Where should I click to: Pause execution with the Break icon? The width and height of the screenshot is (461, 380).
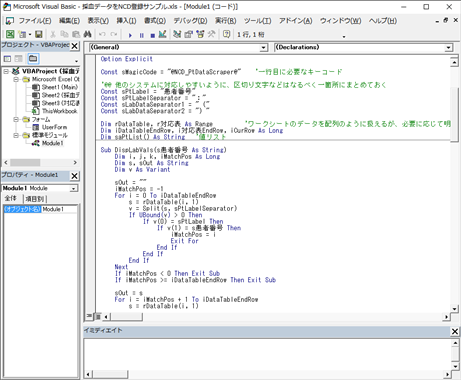pyautogui.click(x=142, y=35)
